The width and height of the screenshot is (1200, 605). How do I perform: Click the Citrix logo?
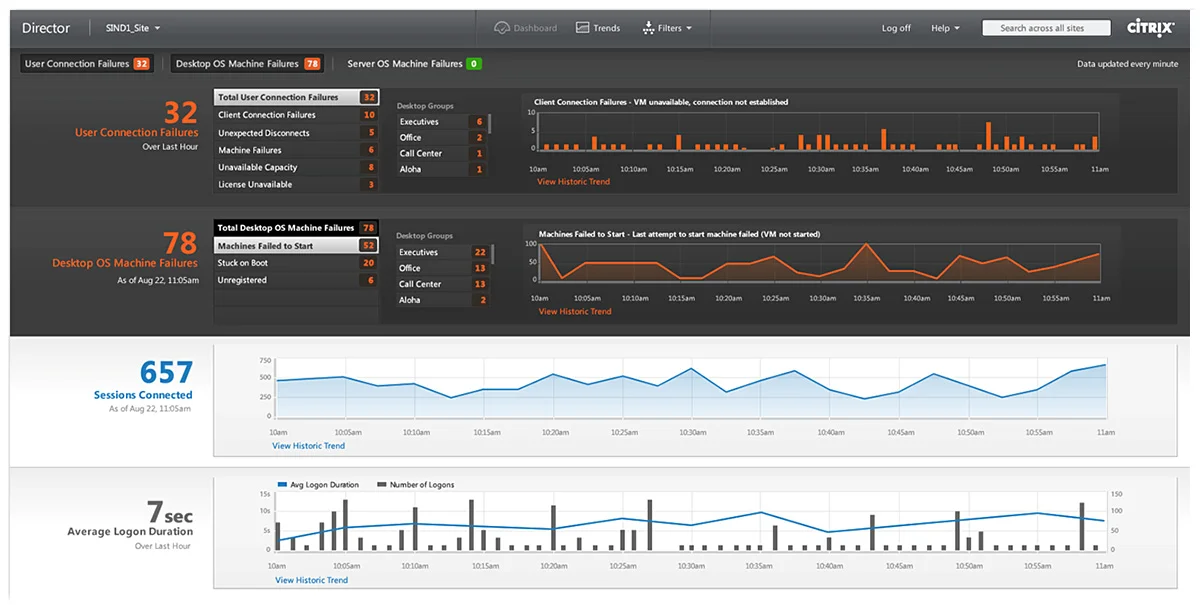[1151, 28]
